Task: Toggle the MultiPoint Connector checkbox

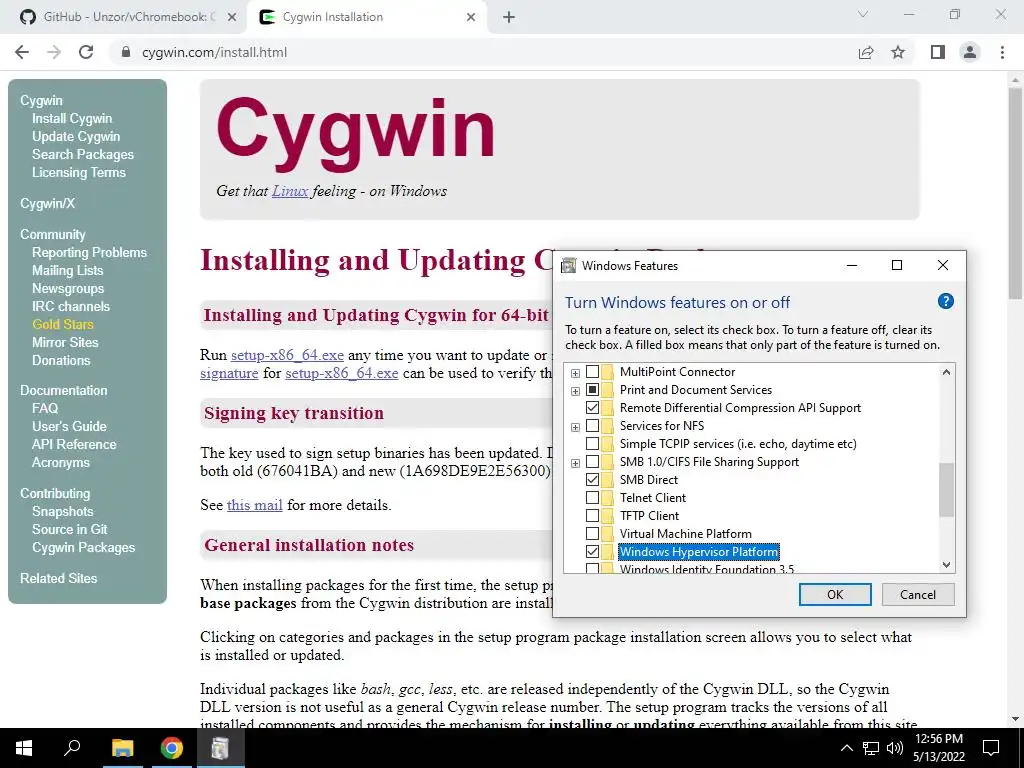Action: [x=592, y=372]
